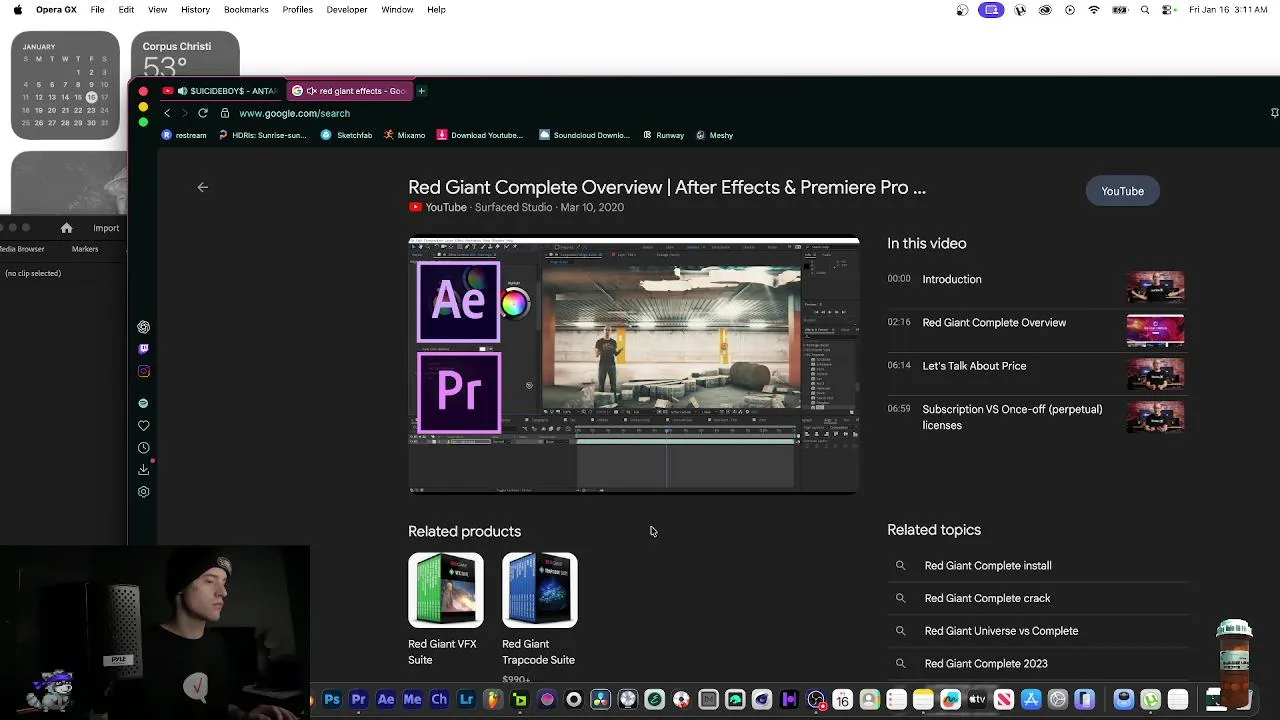Open Lightroom from the dock
The width and height of the screenshot is (1280, 720).
tap(466, 700)
